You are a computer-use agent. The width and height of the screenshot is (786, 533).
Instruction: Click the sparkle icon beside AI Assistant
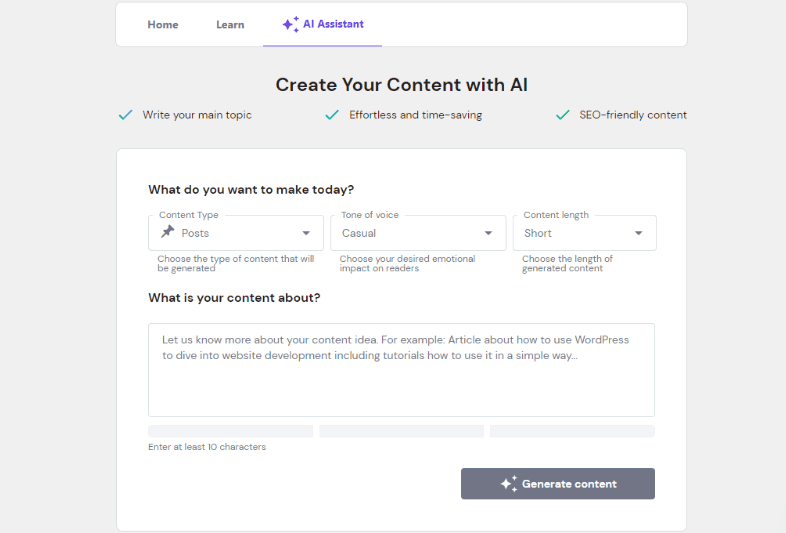coord(290,24)
